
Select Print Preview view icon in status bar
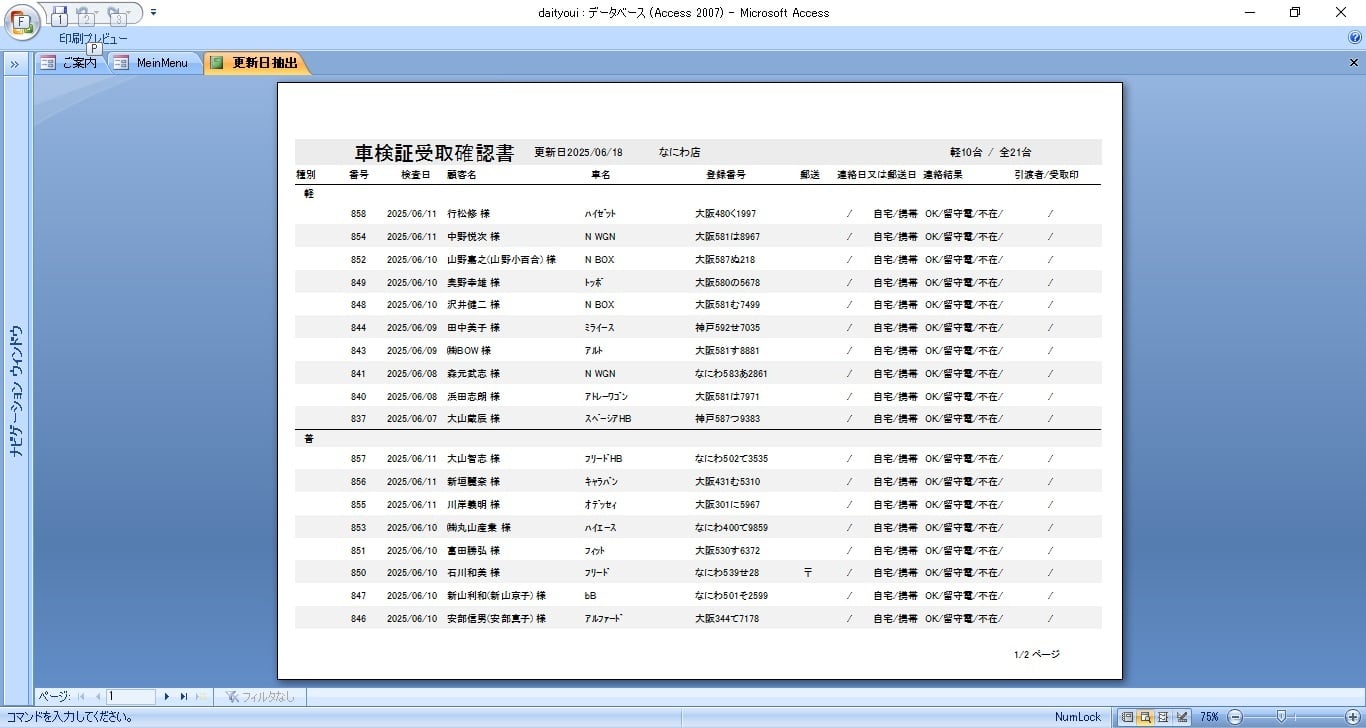click(1145, 717)
